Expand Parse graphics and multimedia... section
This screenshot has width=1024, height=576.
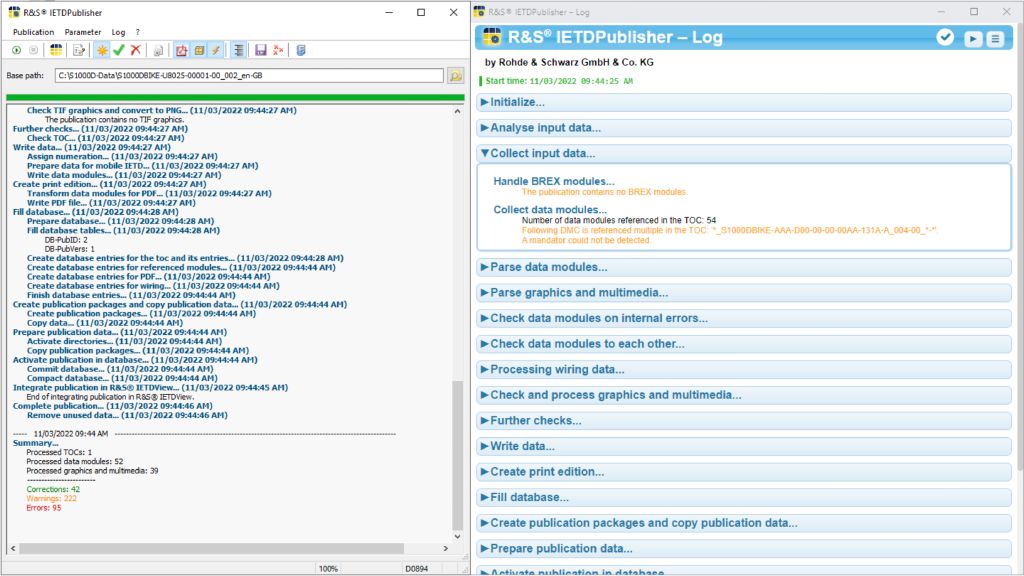744,293
